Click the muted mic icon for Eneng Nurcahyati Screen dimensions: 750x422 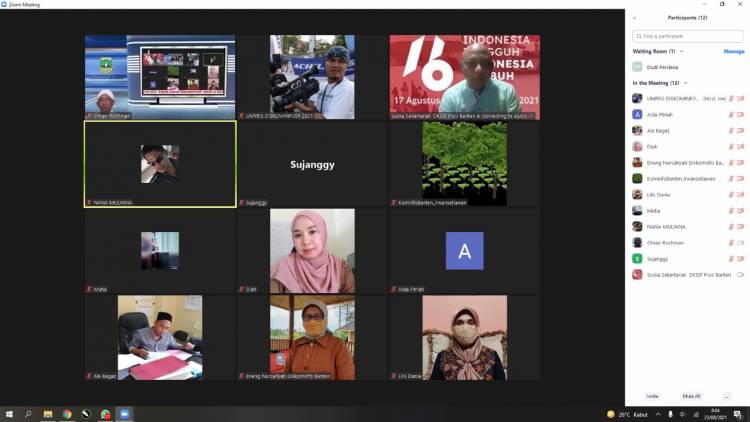coord(731,163)
